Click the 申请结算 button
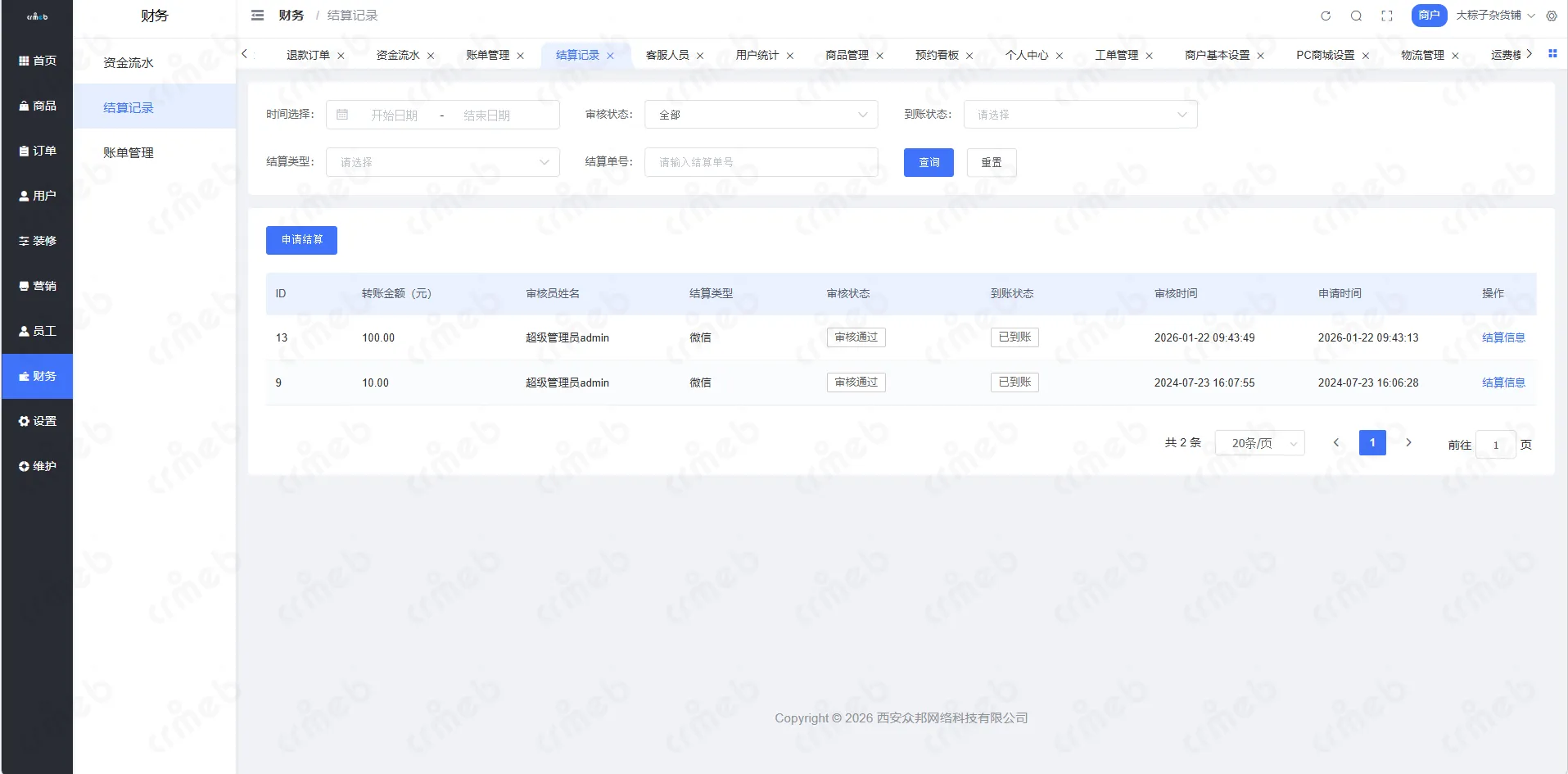This screenshot has height=774, width=1568. (301, 240)
